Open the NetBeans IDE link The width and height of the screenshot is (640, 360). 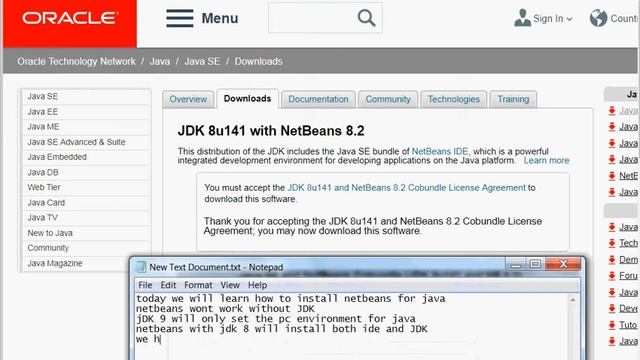[x=440, y=151]
